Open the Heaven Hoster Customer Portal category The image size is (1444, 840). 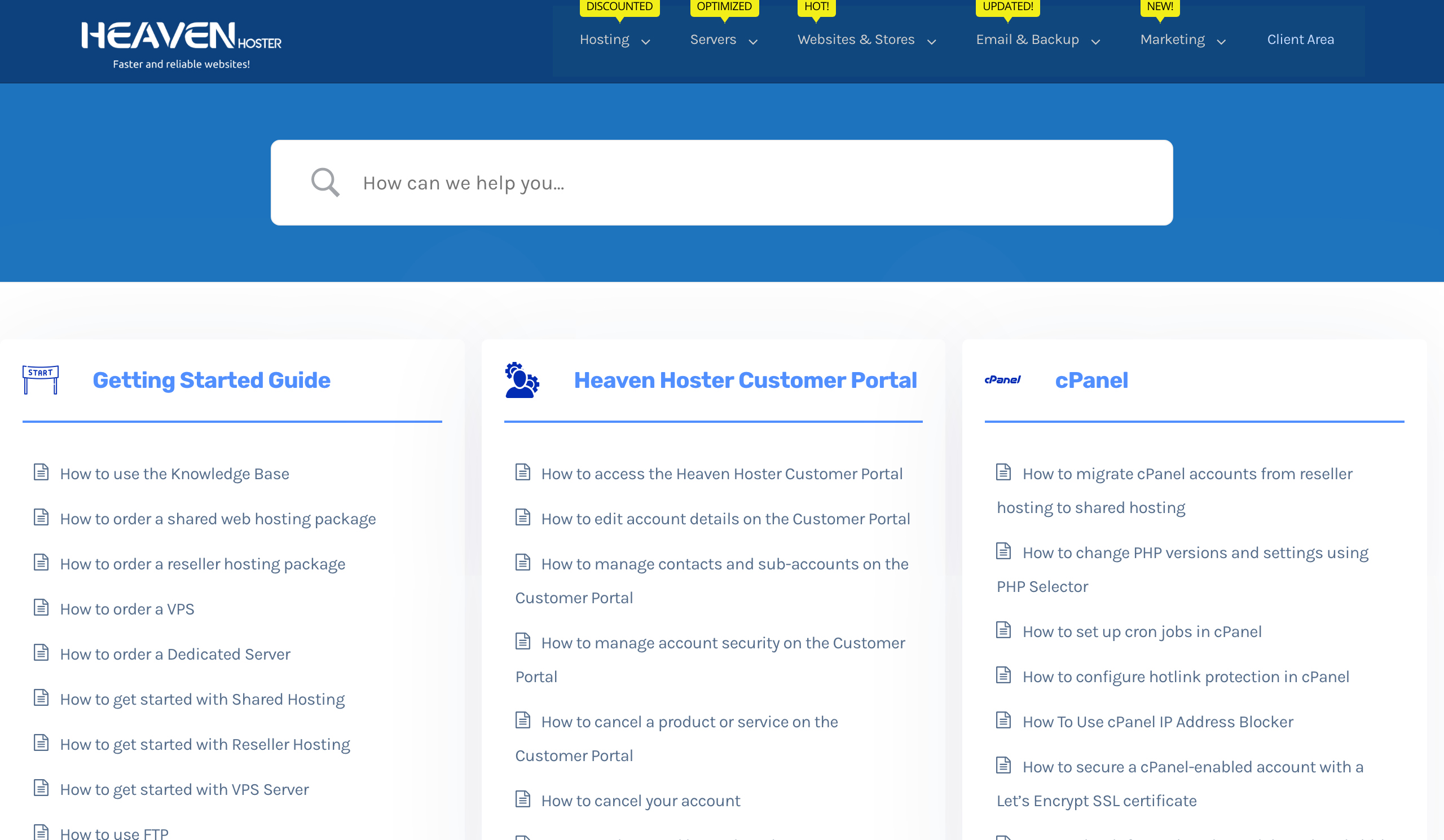746,380
